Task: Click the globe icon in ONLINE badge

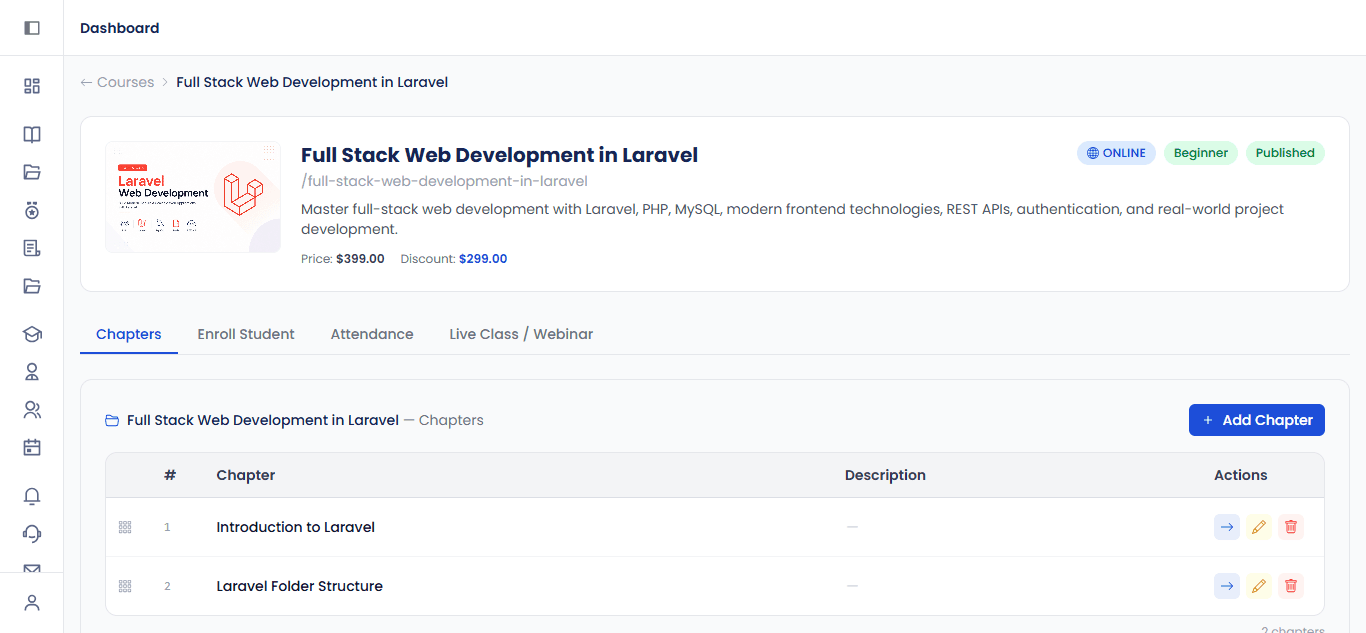Action: pos(1093,153)
